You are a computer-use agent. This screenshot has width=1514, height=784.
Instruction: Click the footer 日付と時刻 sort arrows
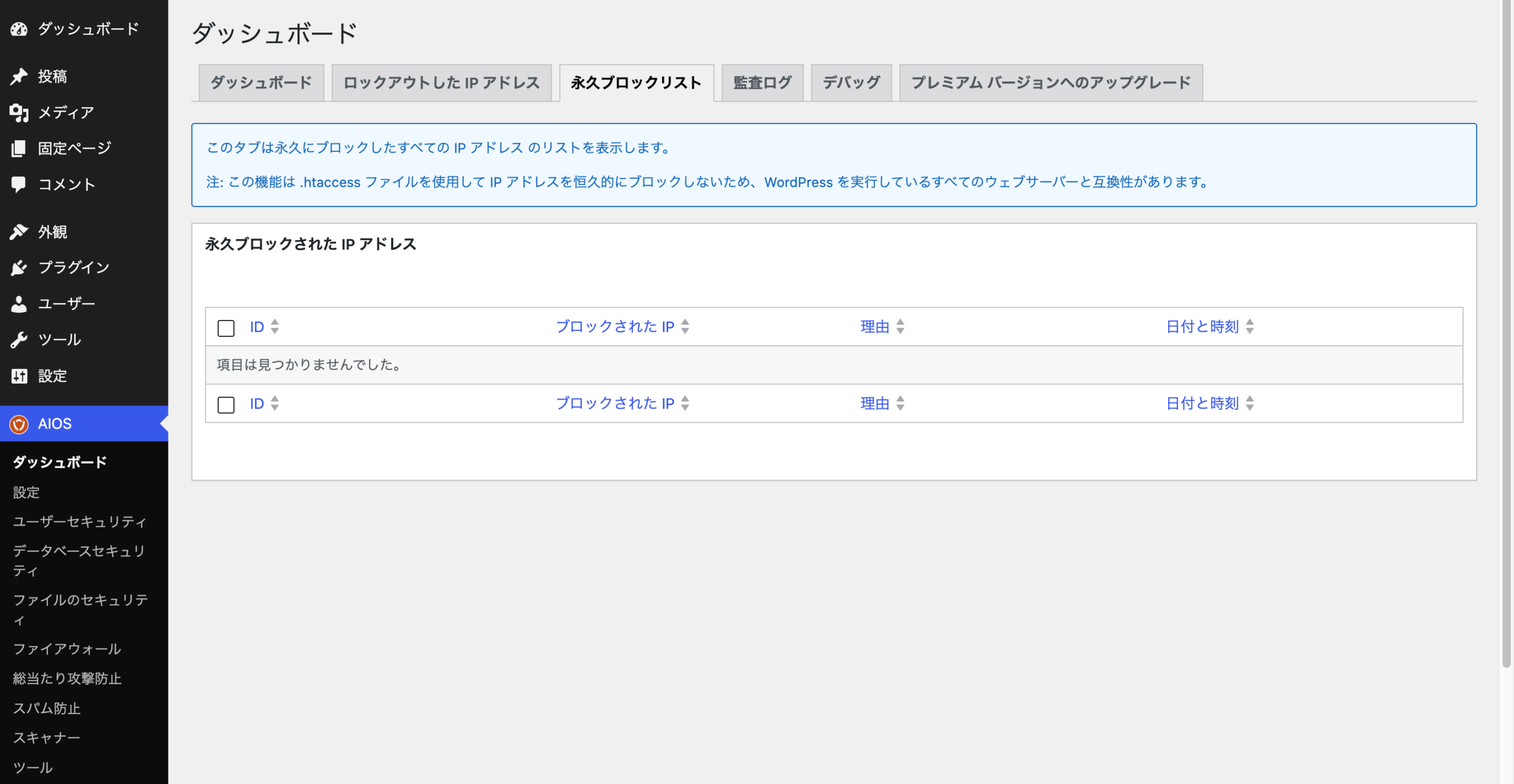click(1250, 403)
